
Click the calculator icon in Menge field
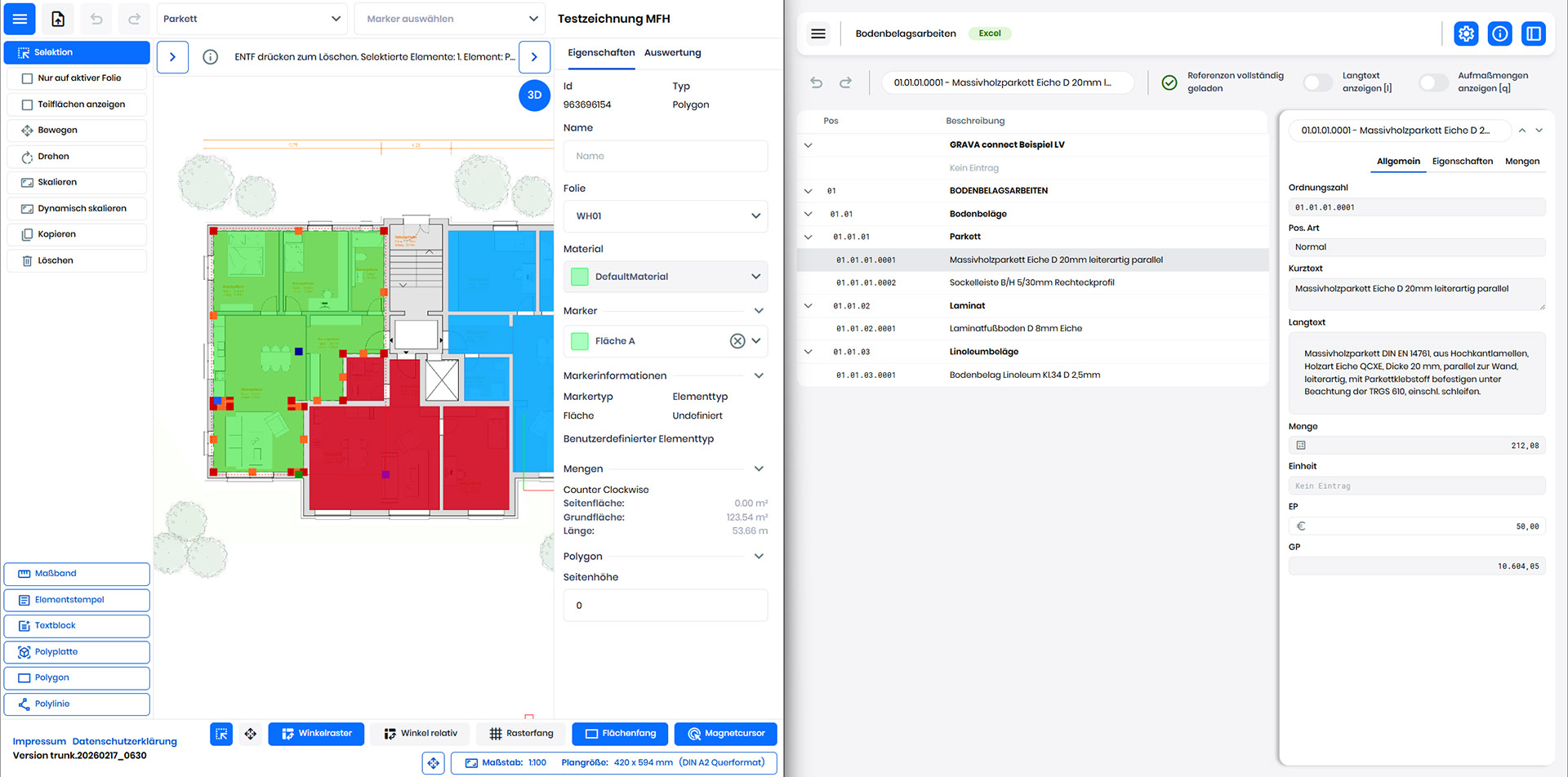coord(1301,446)
